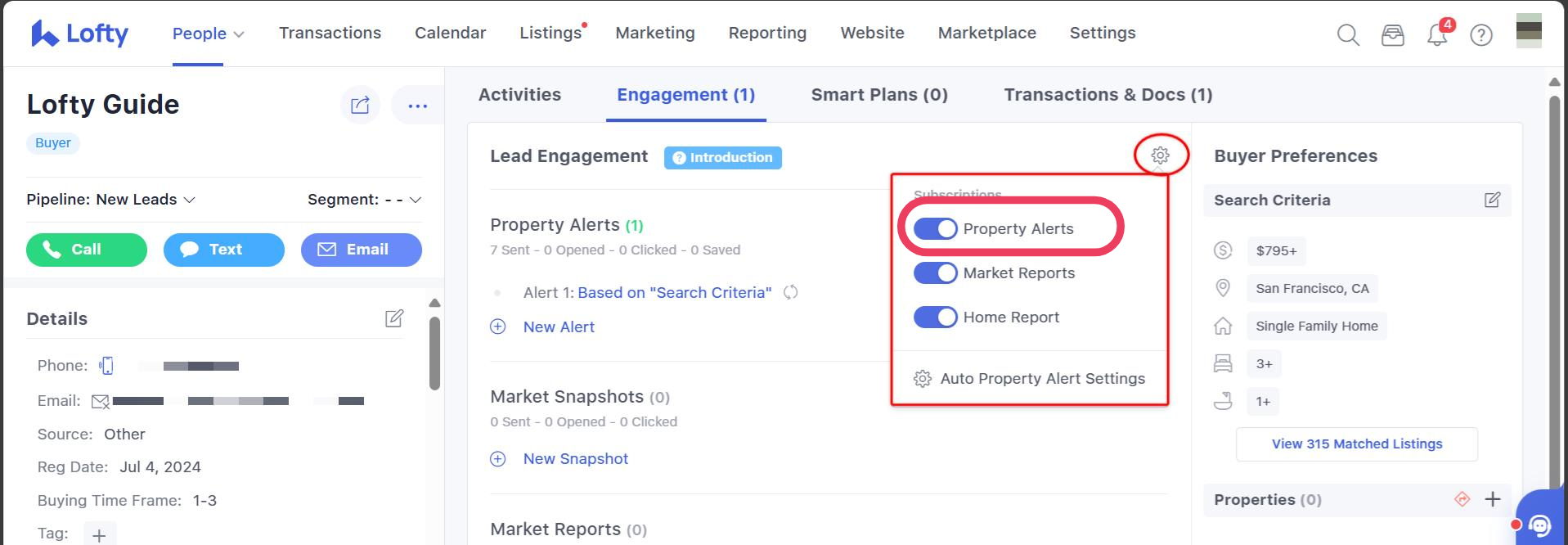Expand the Pipeline New Leads dropdown
The height and width of the screenshot is (545, 1568).
click(x=189, y=200)
